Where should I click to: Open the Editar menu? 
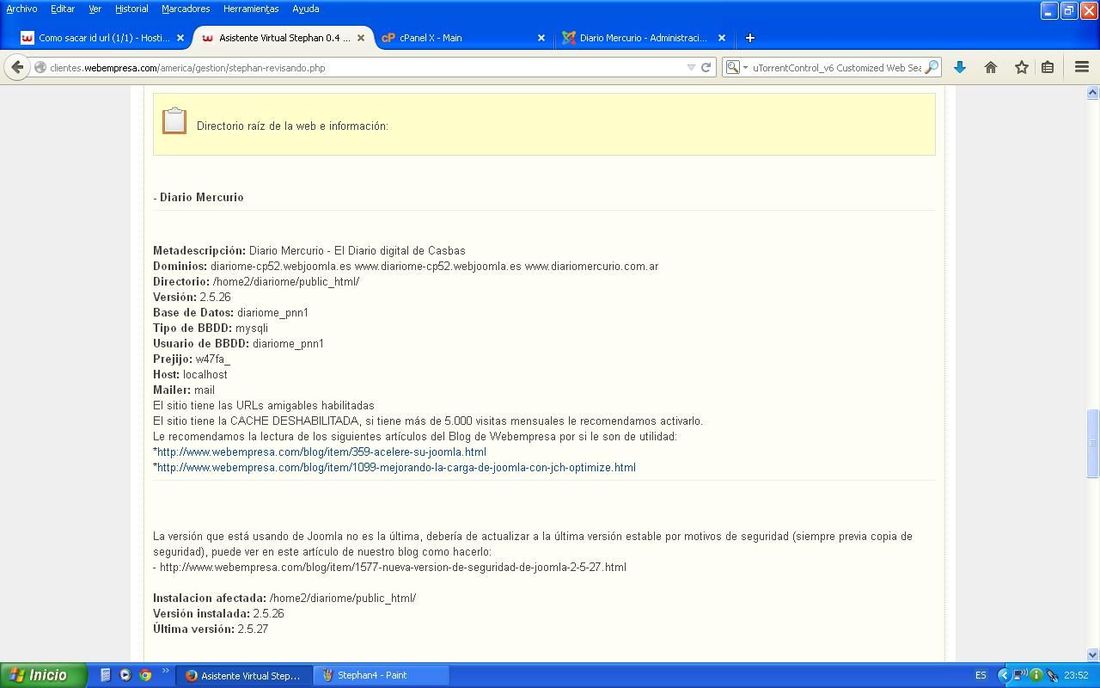coord(62,9)
